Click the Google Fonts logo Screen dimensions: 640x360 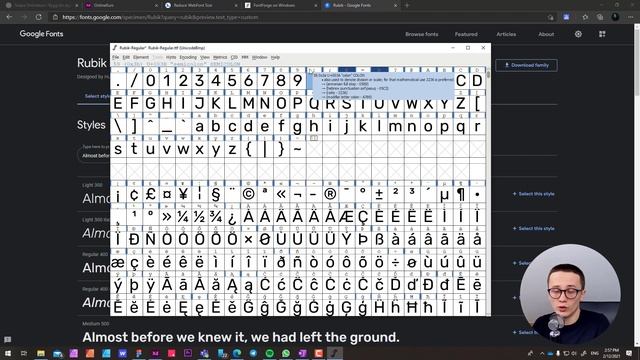[42, 34]
